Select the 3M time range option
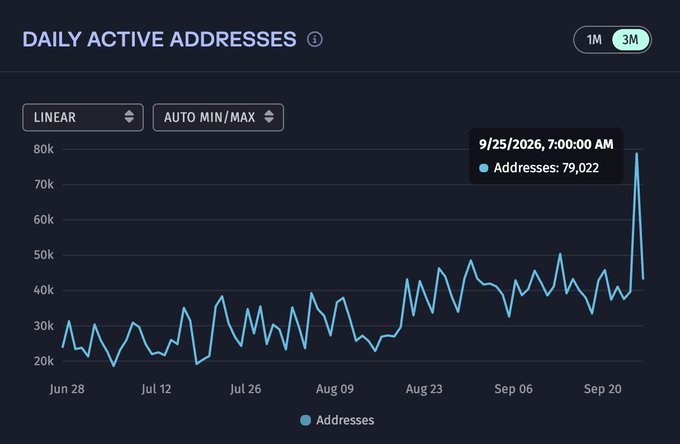 (630, 40)
